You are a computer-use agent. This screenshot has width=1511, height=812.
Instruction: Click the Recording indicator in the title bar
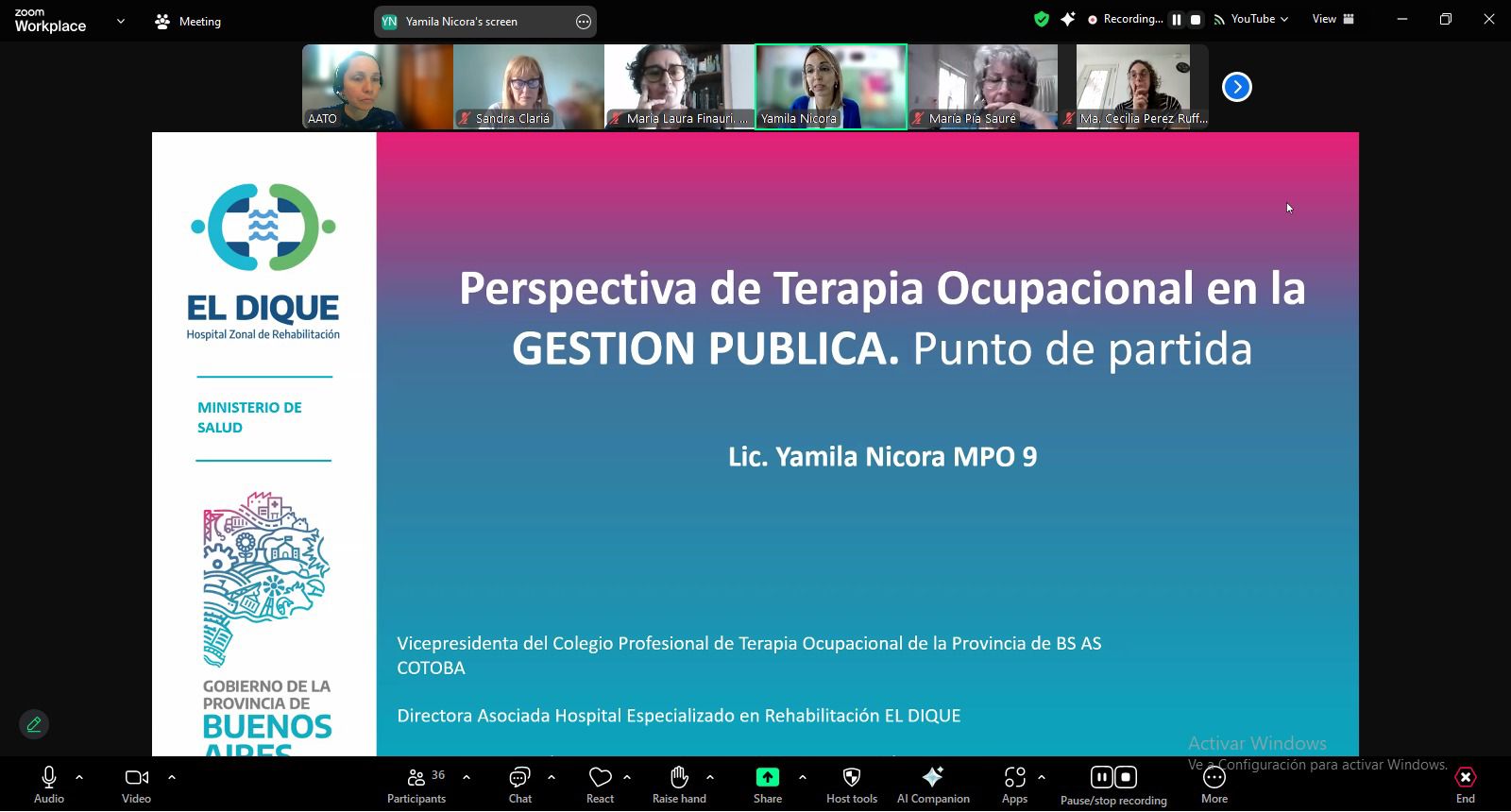click(1125, 19)
